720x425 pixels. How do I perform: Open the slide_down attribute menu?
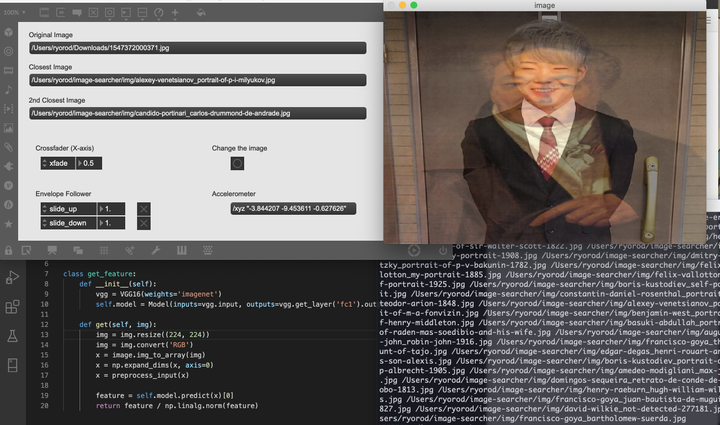pyautogui.click(x=68, y=223)
